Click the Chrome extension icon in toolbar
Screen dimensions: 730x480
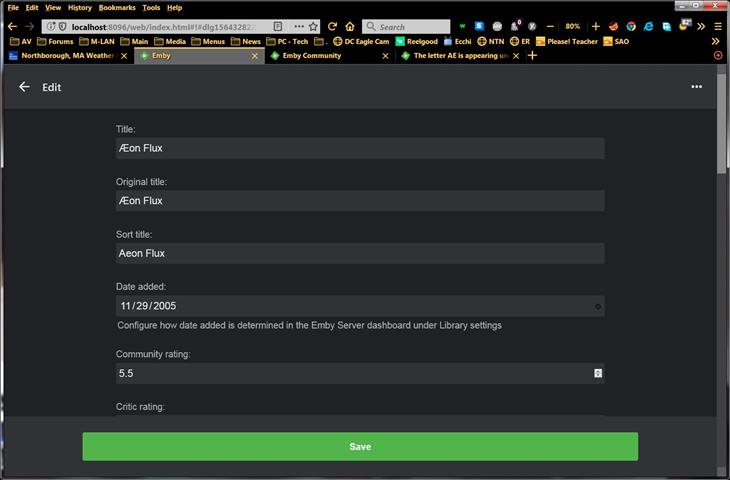click(x=631, y=27)
